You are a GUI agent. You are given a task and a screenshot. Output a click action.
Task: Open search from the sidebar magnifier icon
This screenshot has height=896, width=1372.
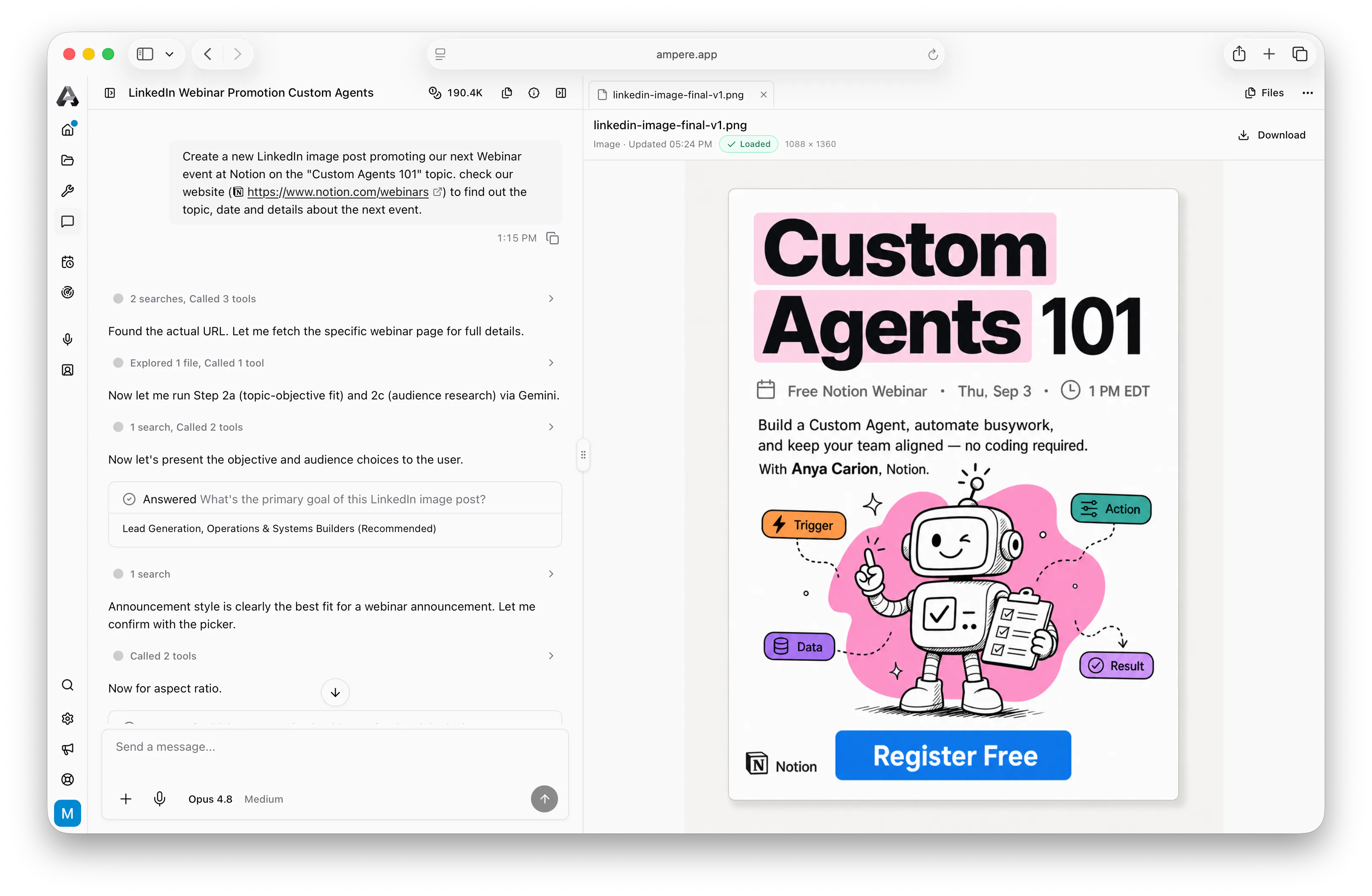click(68, 685)
